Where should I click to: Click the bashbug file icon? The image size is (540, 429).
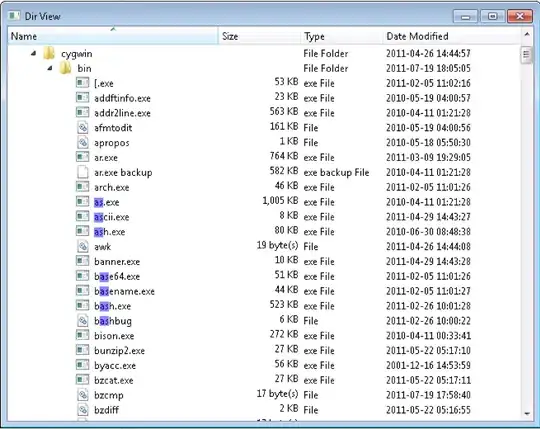pyautogui.click(x=83, y=321)
